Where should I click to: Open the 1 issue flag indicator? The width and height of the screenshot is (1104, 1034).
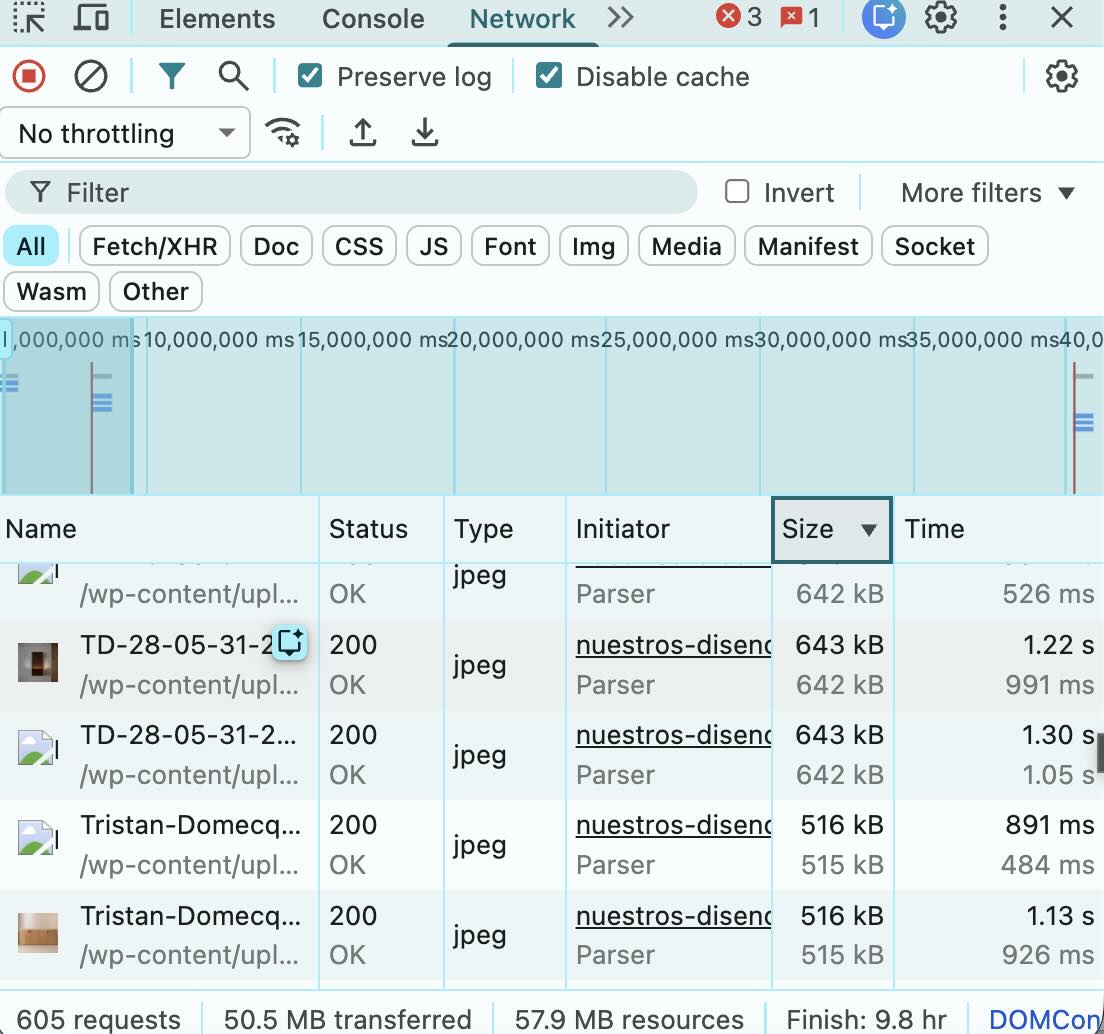801,17
